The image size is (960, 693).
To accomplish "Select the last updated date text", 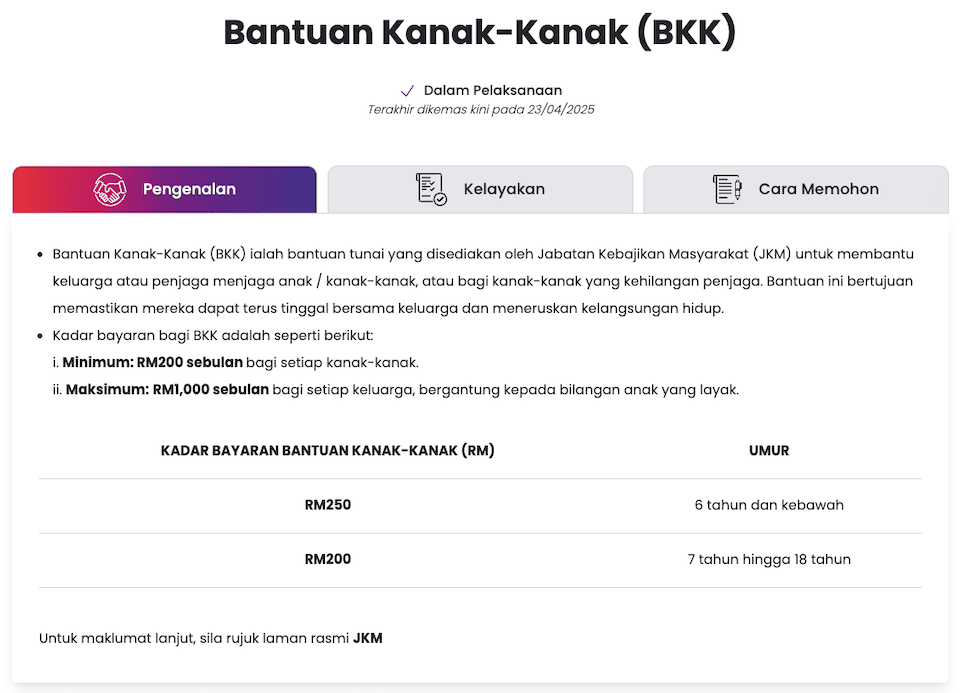I will tap(480, 109).
